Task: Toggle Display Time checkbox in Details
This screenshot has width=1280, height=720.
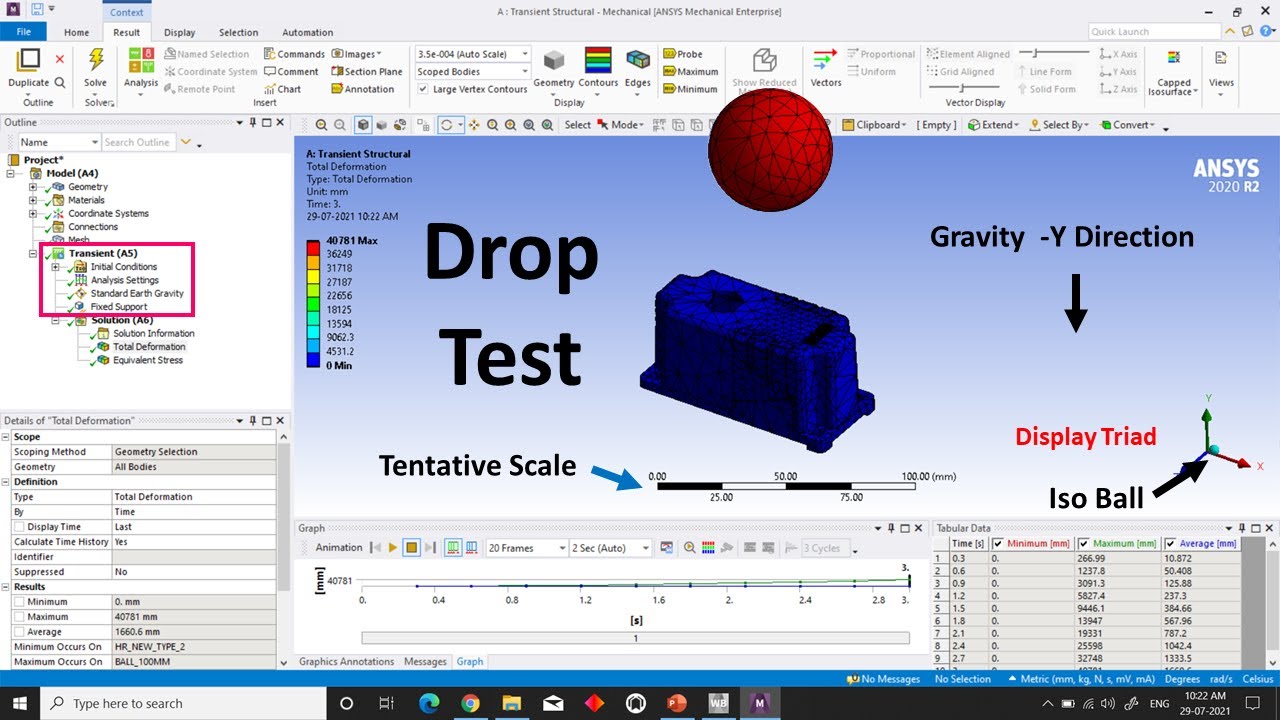Action: tap(20, 527)
